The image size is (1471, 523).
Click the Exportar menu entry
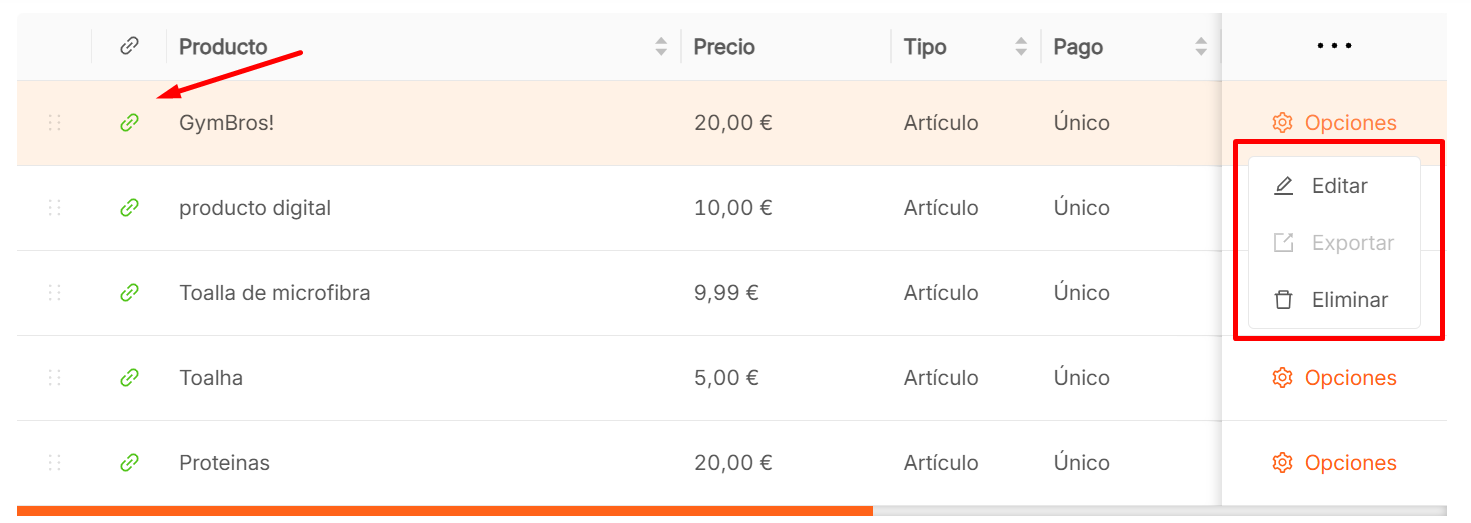pyautogui.click(x=1351, y=243)
